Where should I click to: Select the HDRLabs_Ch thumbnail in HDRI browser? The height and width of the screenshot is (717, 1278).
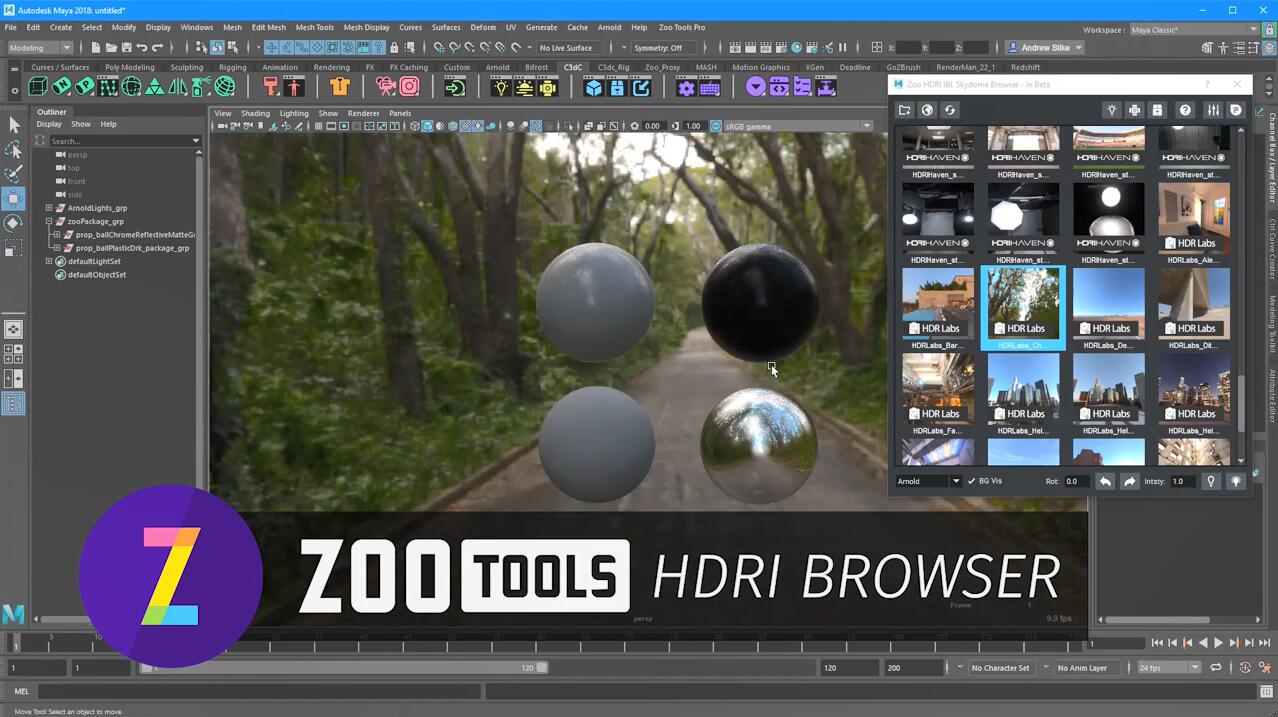pyautogui.click(x=1023, y=308)
